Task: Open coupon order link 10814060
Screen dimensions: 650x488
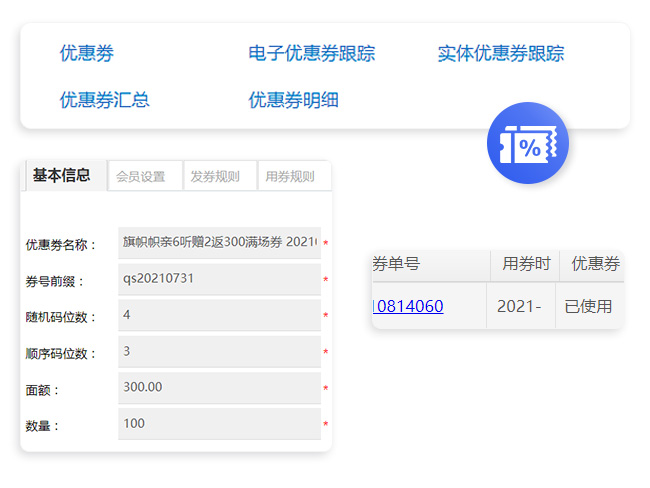Action: tap(408, 306)
